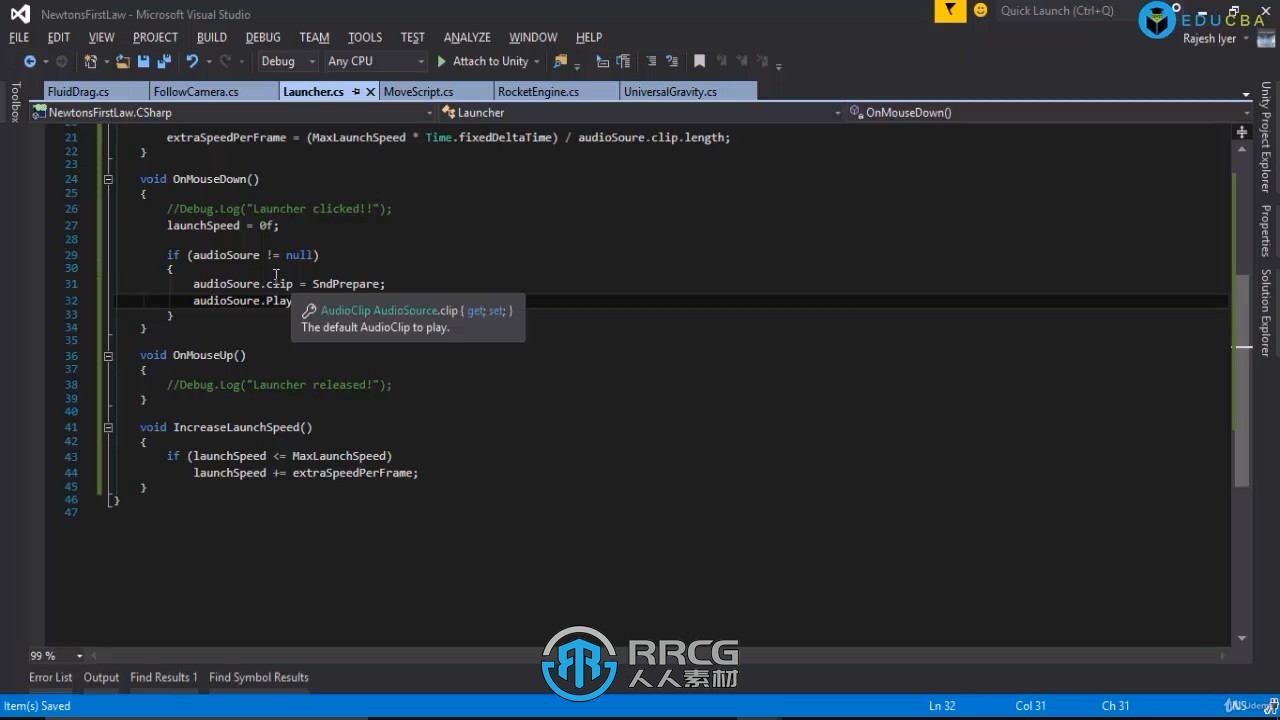Open the Any CPU platform dropdown
Image resolution: width=1280 pixels, height=720 pixels.
375,61
